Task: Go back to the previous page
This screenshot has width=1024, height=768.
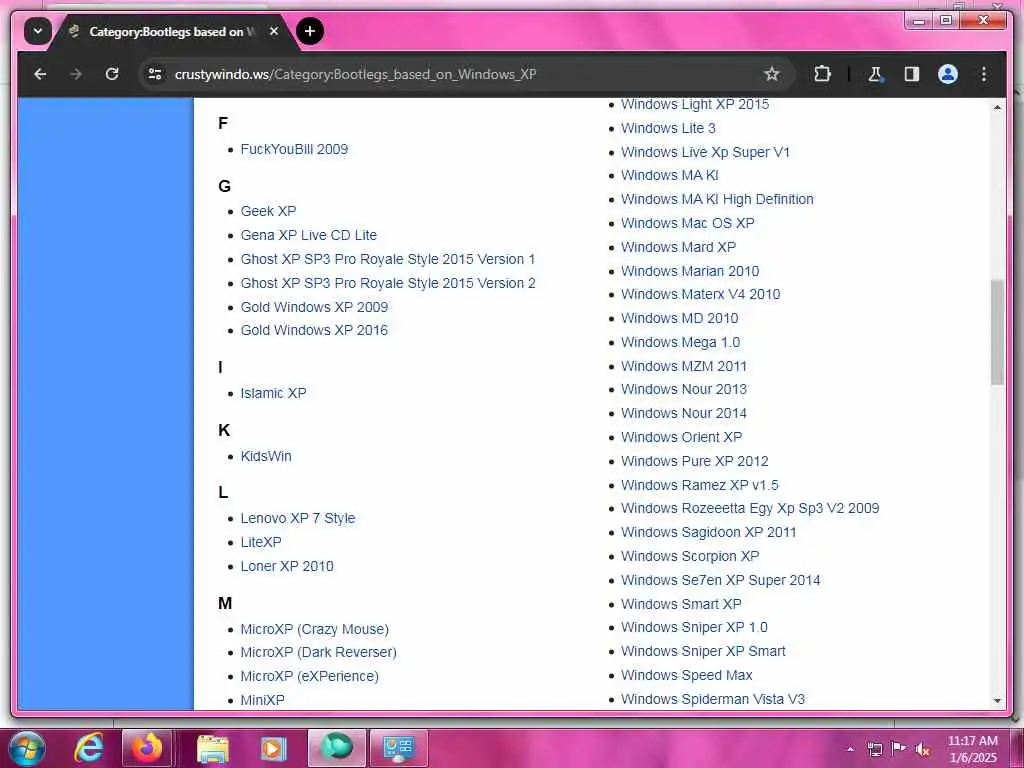Action: [x=40, y=74]
